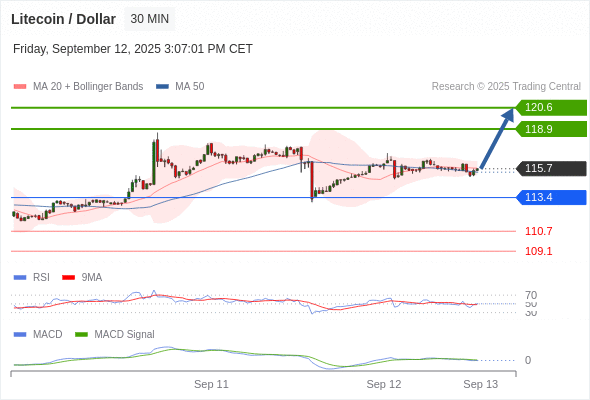
Task: Click the MACD blue legend swatch
Action: click(20, 335)
